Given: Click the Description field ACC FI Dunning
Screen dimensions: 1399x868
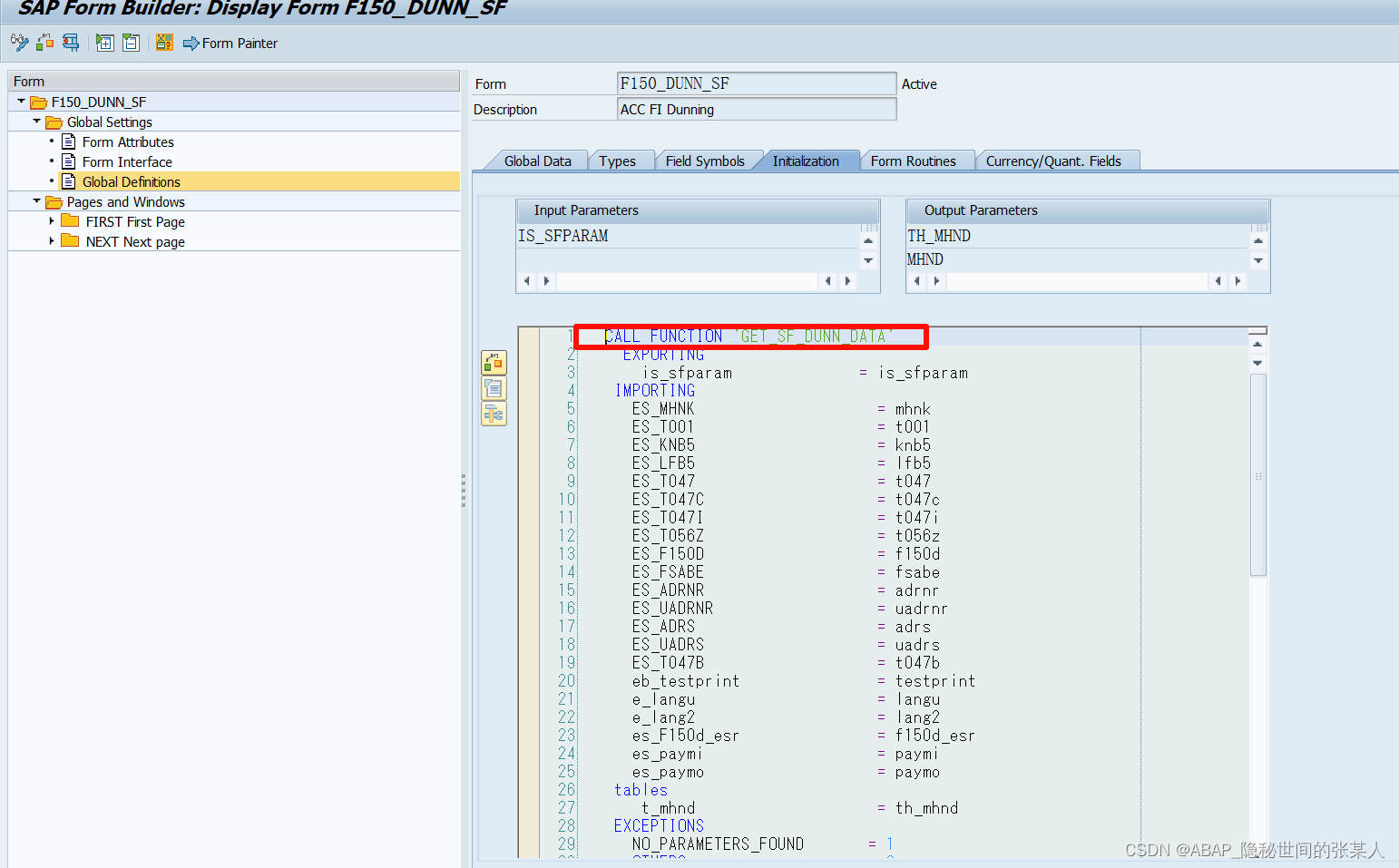Looking at the screenshot, I should pyautogui.click(x=757, y=109).
